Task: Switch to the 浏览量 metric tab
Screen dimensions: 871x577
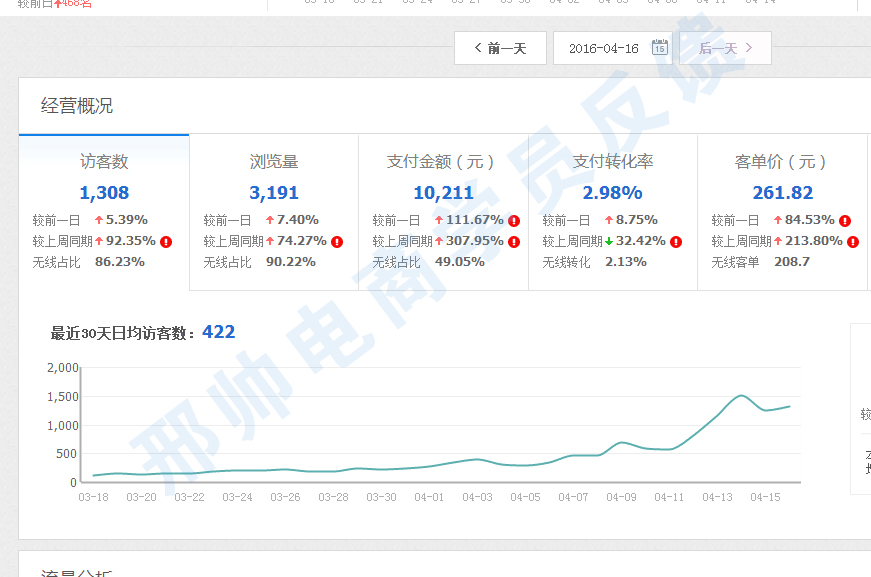Action: 274,162
